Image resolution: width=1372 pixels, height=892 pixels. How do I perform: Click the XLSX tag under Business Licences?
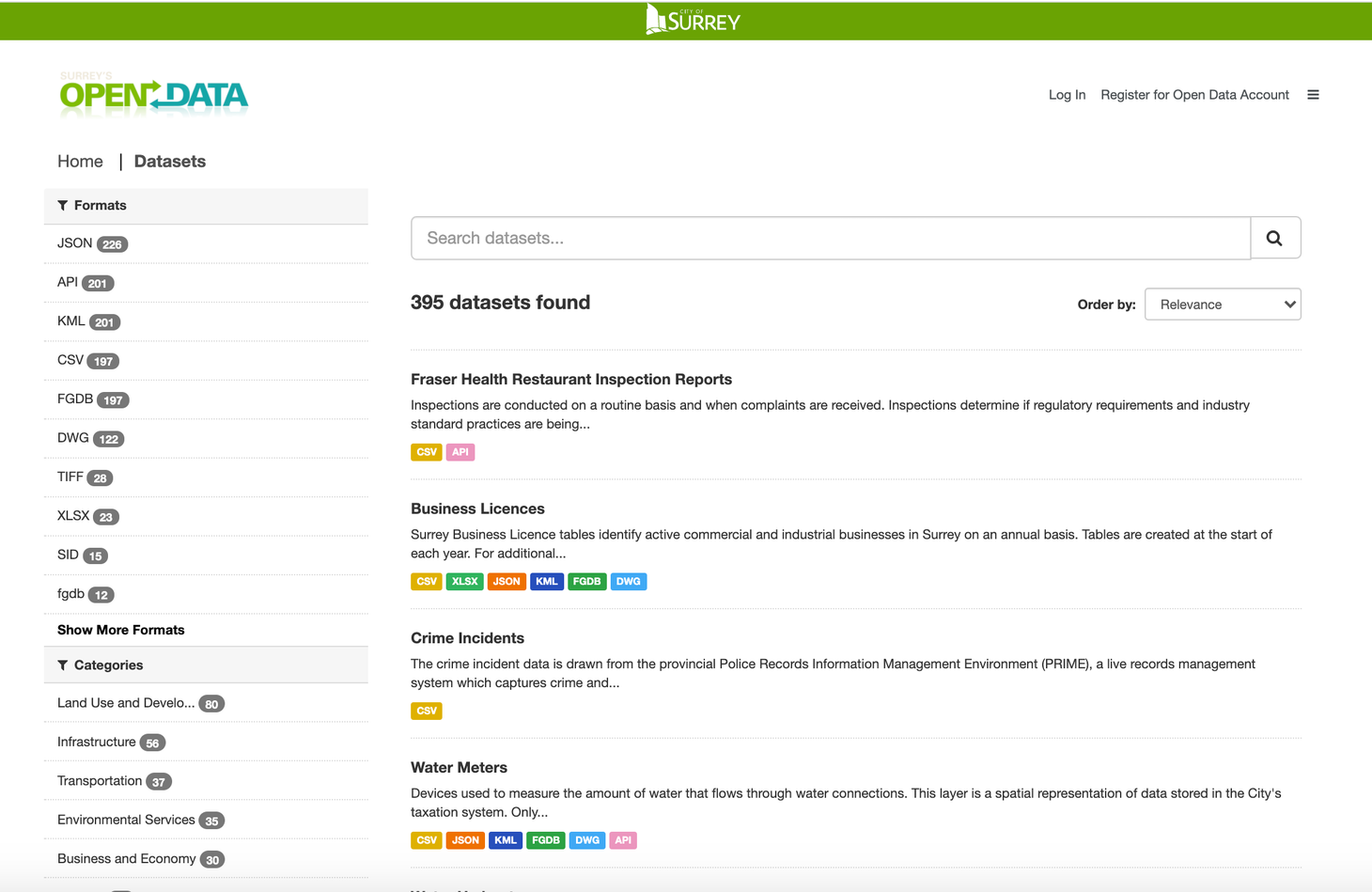pyautogui.click(x=465, y=582)
